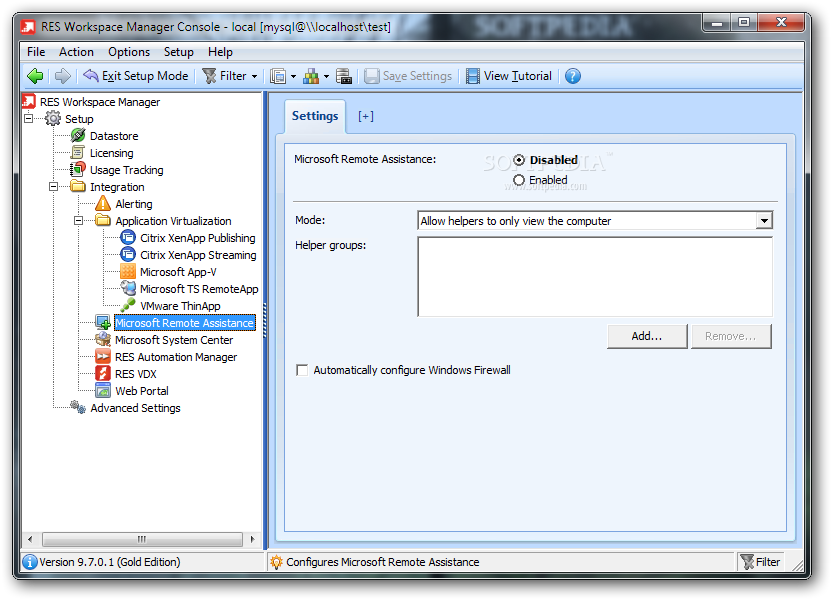This screenshot has width=832, height=600.
Task: Click the blue Help question mark icon
Action: pos(573,76)
